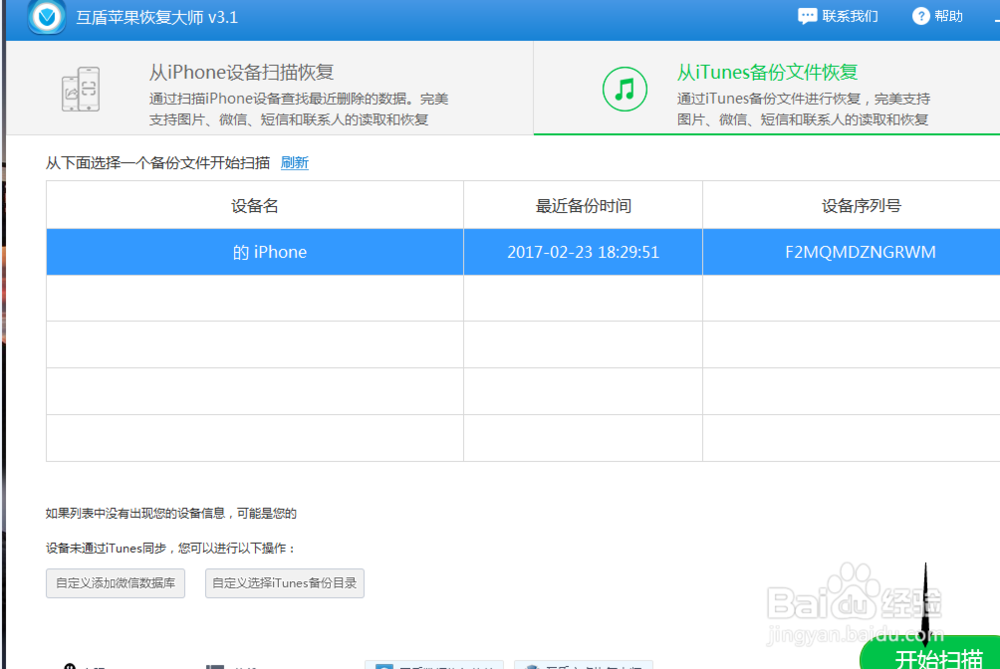This screenshot has height=669, width=1000.
Task: Click the question mark help icon
Action: (920, 16)
